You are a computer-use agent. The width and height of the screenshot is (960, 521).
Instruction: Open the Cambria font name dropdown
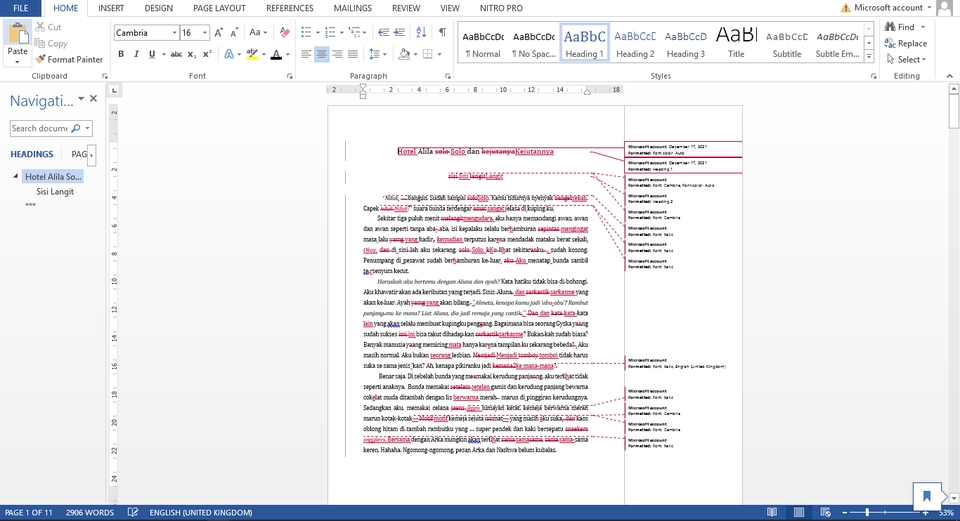click(x=172, y=33)
